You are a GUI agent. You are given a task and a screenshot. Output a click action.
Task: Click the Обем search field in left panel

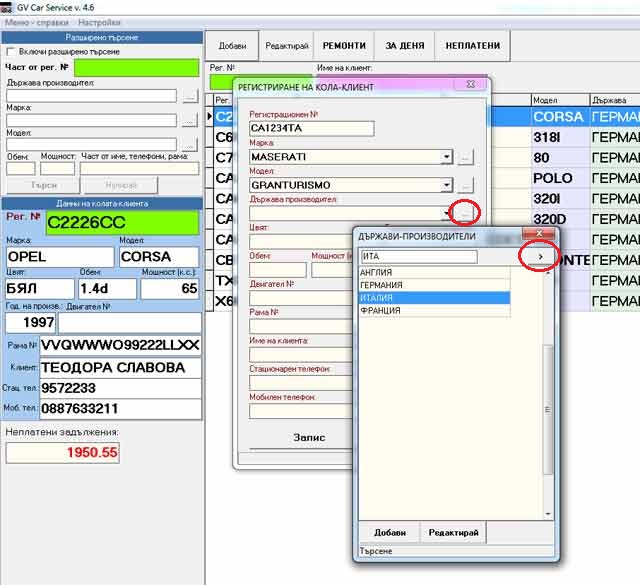(21, 169)
